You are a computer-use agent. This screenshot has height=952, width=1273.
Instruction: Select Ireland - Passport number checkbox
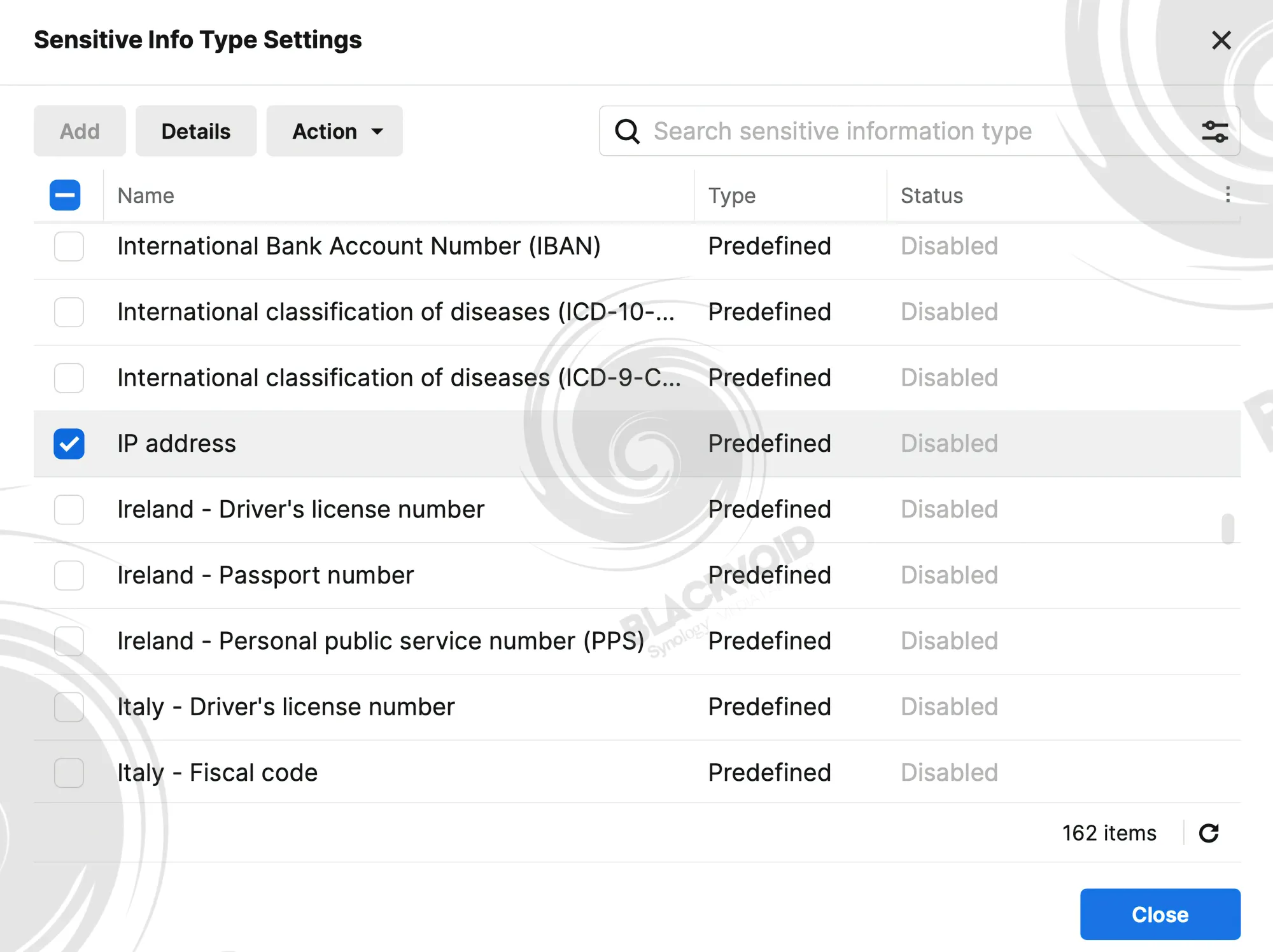(69, 575)
